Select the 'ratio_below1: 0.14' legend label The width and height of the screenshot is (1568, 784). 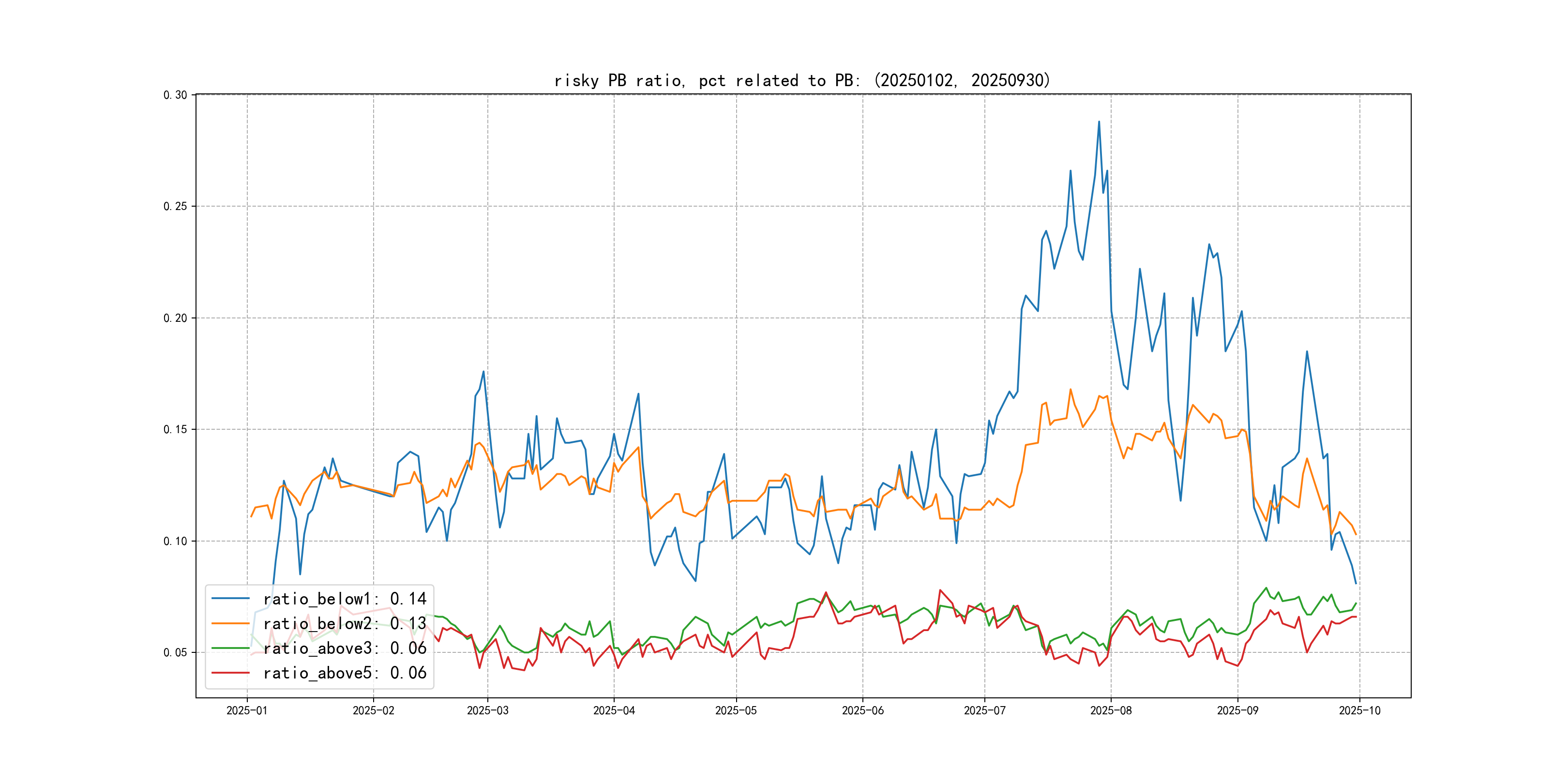(345, 599)
